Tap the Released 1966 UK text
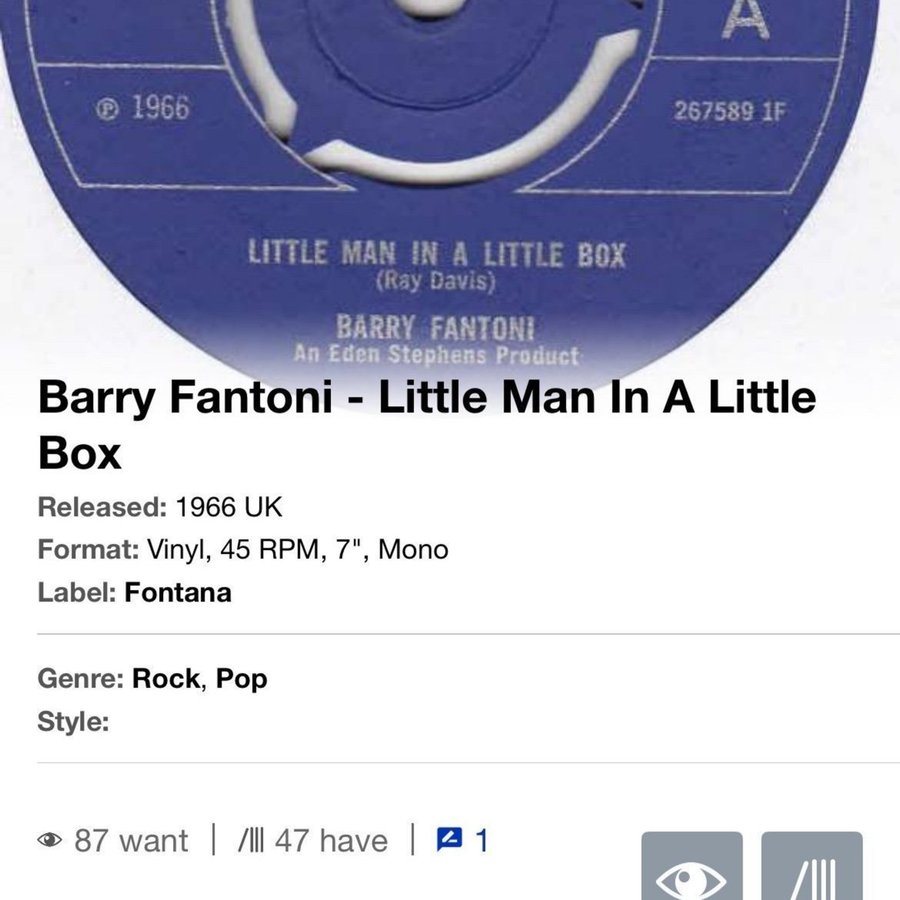Screen dimensions: 900x900 [x=160, y=507]
